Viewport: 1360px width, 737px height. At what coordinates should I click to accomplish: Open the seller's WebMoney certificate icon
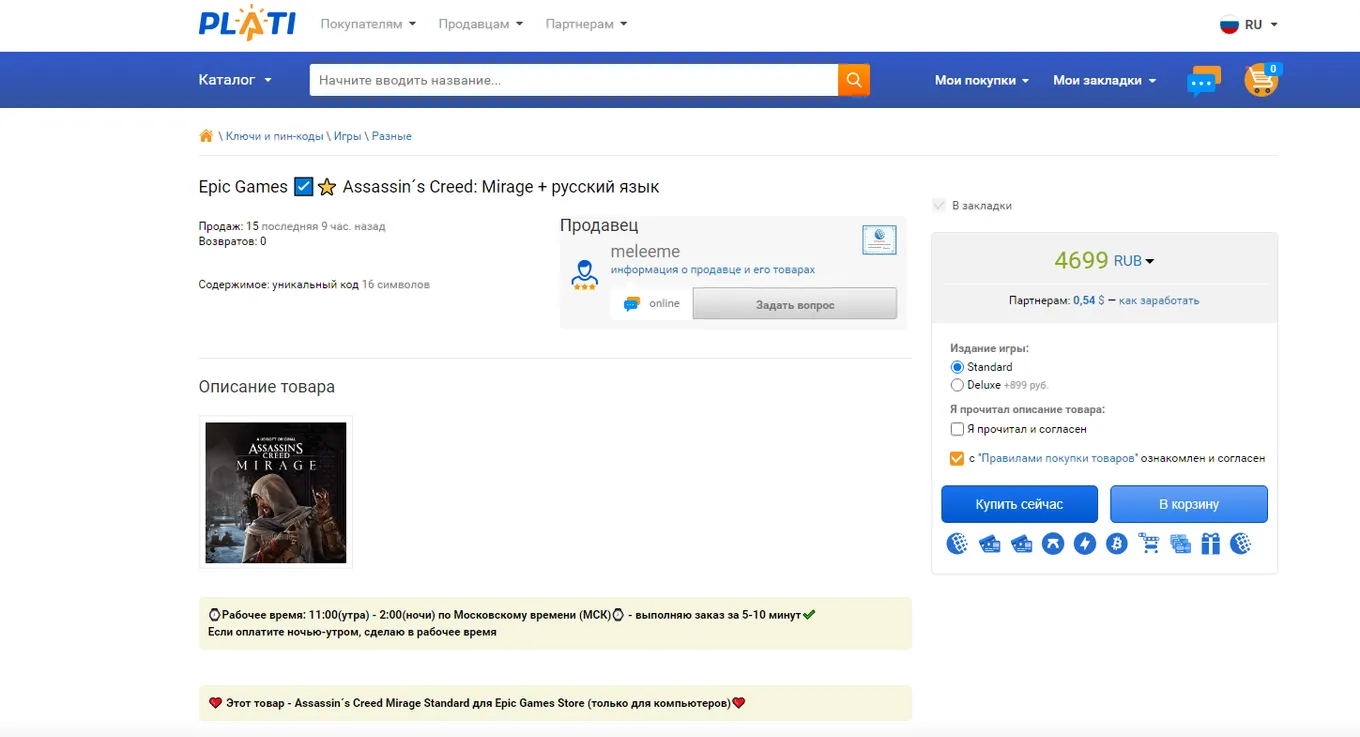879,240
